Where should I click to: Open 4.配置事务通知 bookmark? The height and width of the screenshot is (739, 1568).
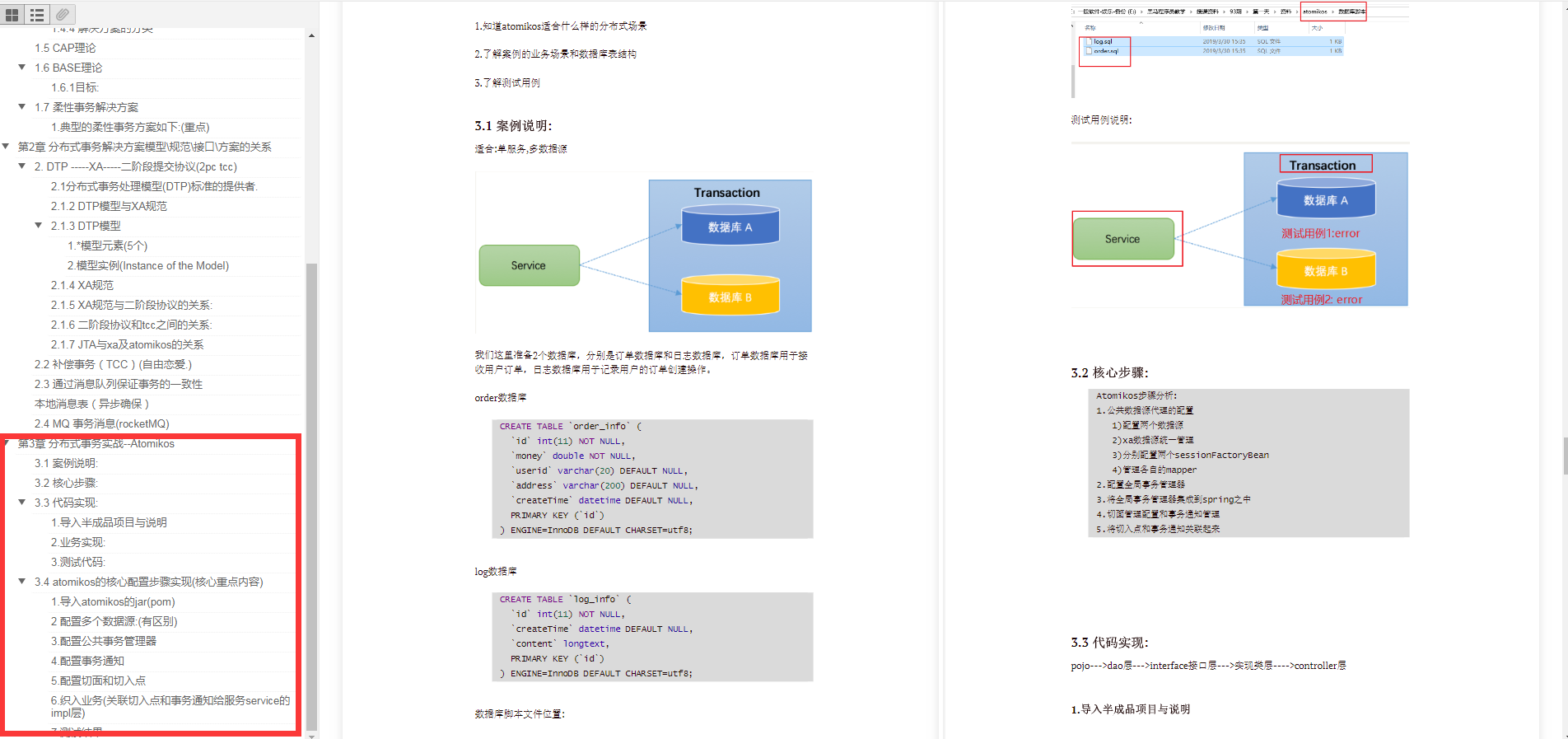pos(87,661)
